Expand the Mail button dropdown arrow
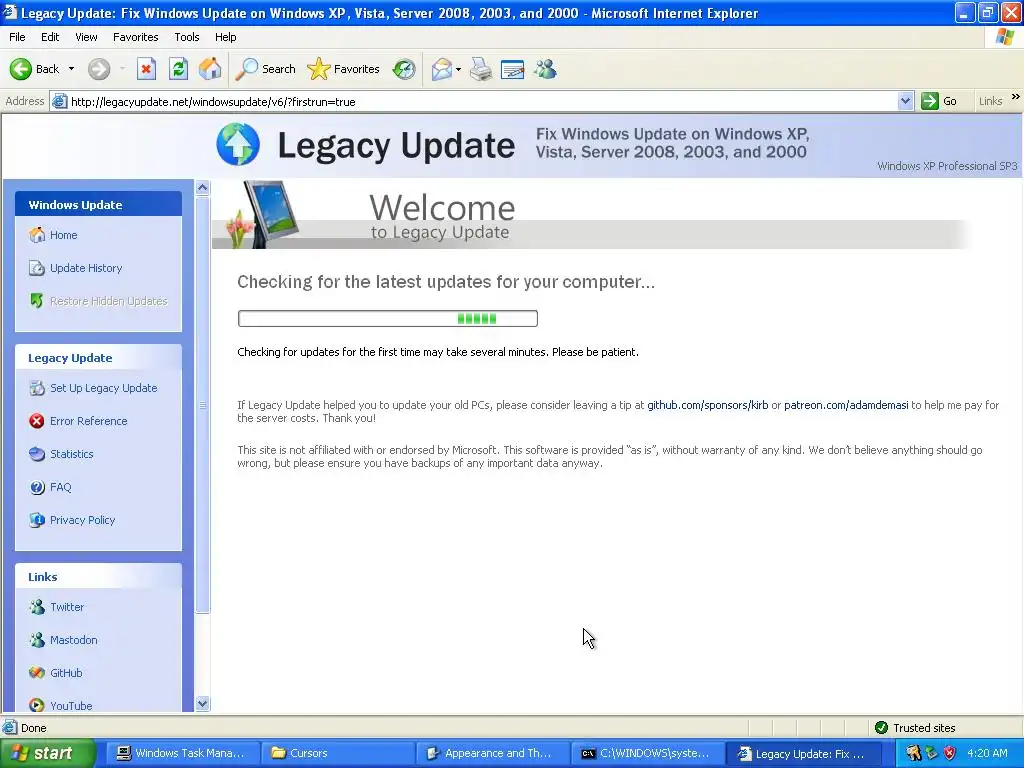The height and width of the screenshot is (768, 1024). [x=458, y=69]
